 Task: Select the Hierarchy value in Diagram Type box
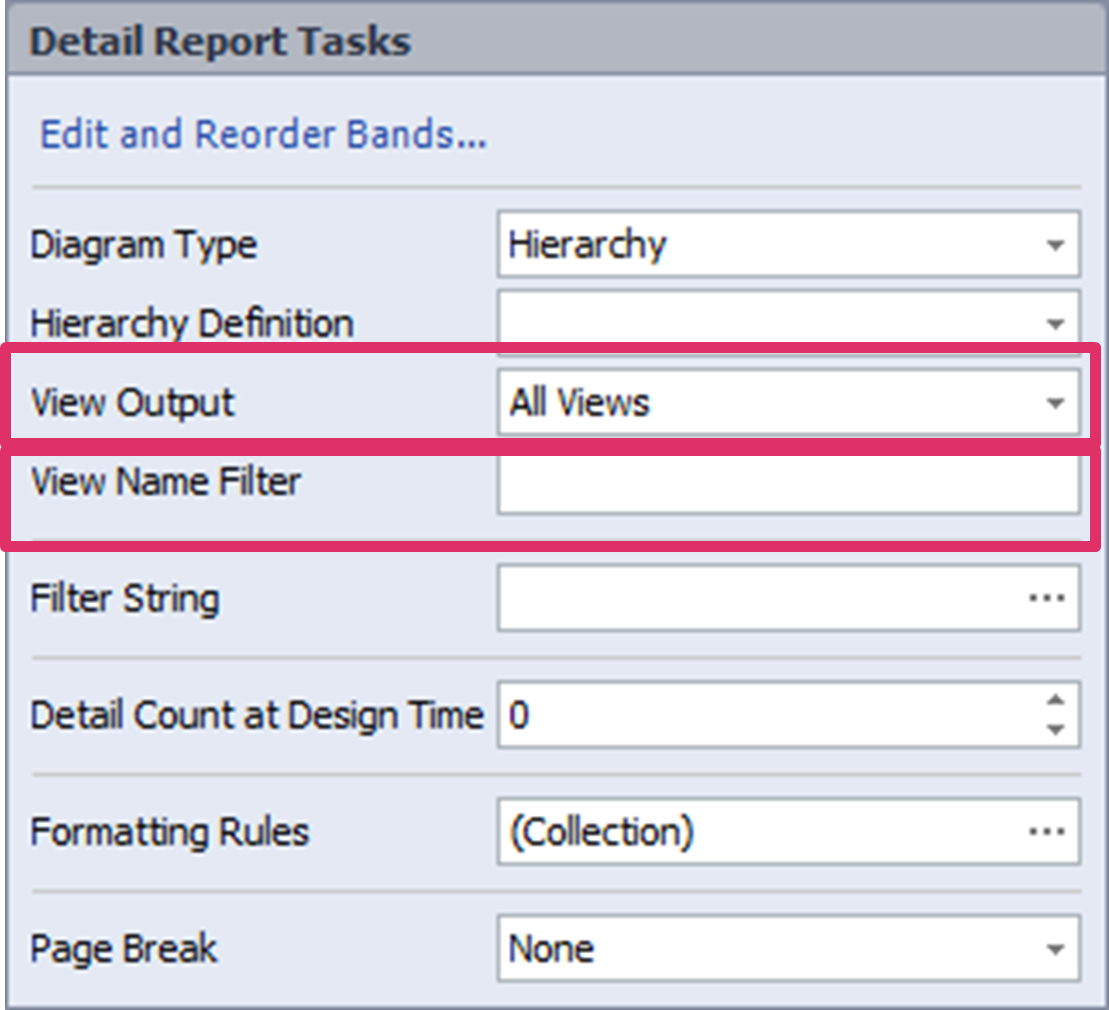587,245
